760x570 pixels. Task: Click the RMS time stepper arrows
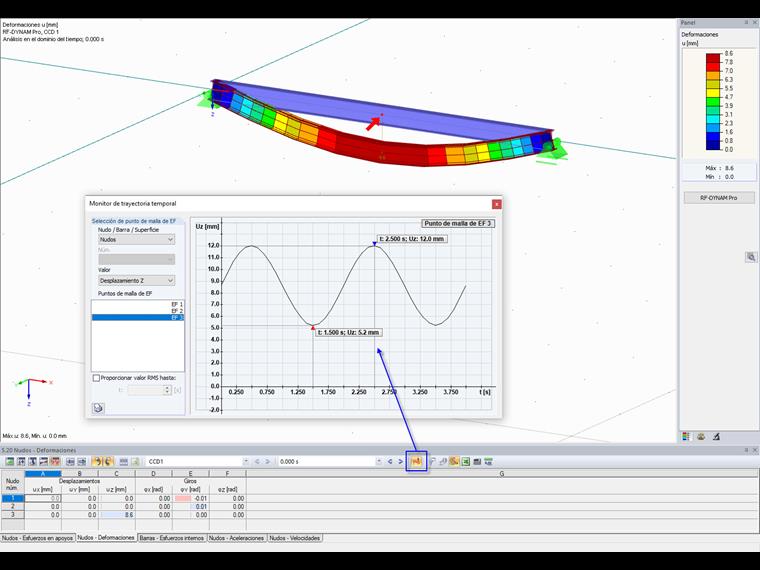coord(167,390)
